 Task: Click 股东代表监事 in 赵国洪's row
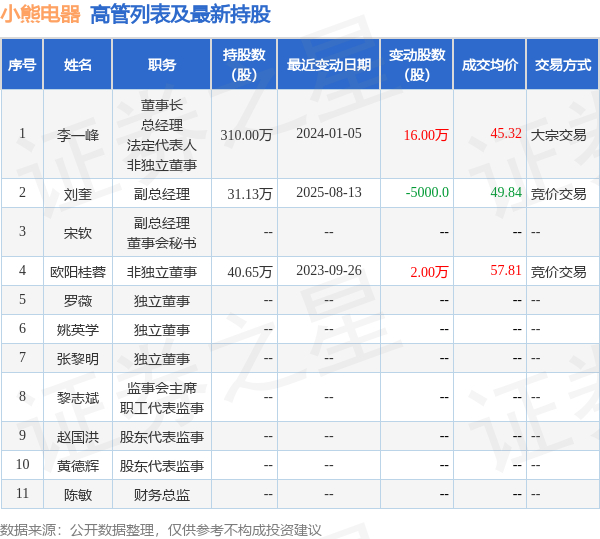[162, 437]
